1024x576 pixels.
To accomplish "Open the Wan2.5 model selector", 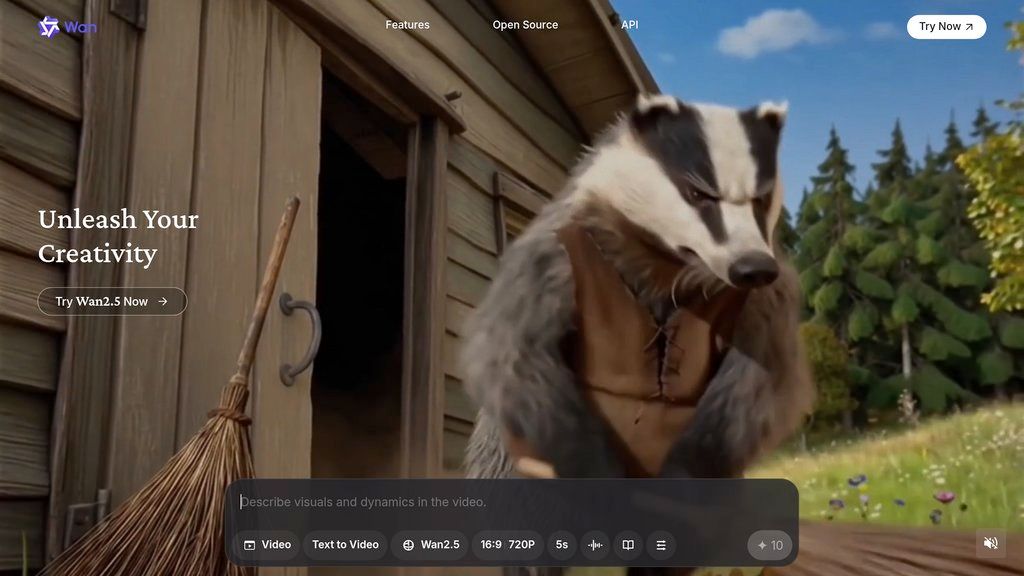I will [x=430, y=545].
